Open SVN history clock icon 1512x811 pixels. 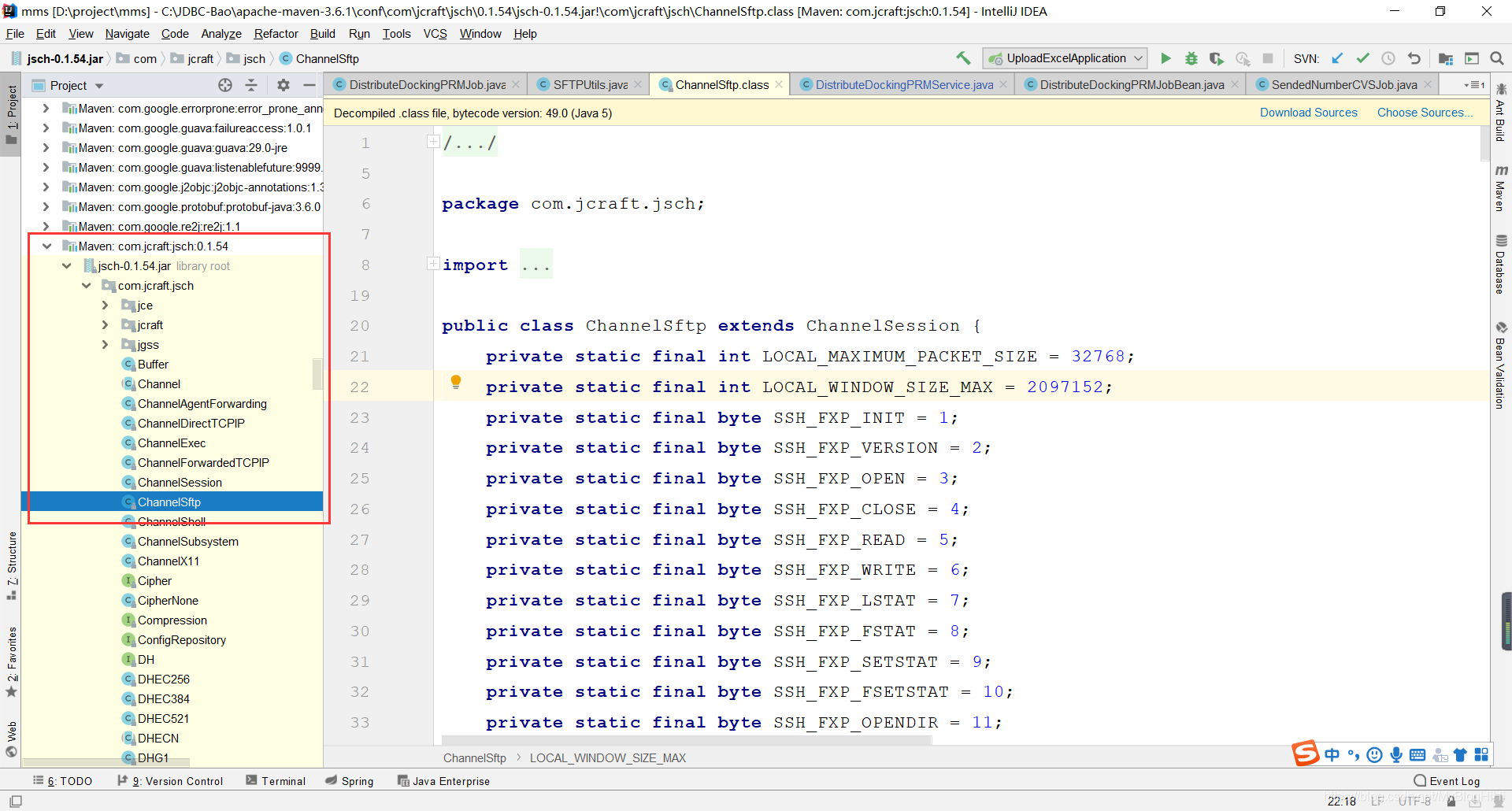[x=1388, y=58]
